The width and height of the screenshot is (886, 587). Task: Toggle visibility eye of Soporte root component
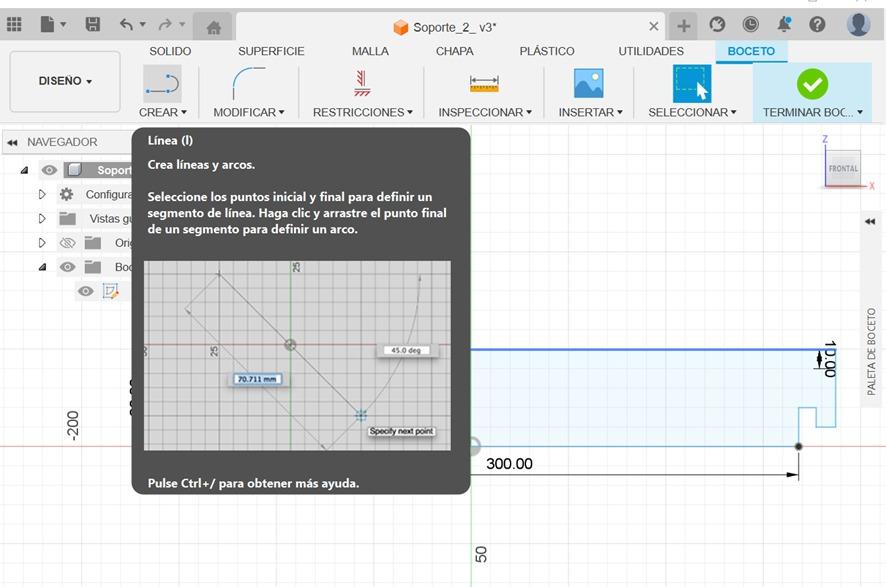coord(49,169)
